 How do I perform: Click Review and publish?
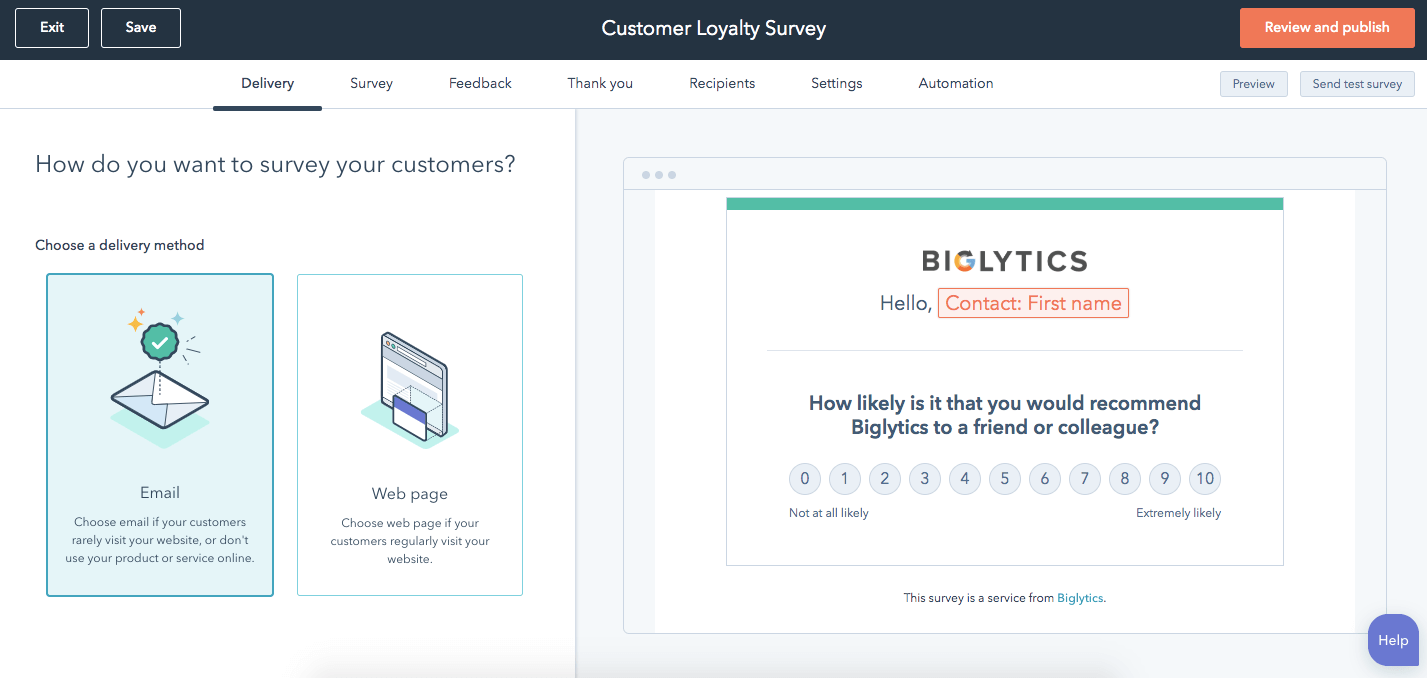point(1327,27)
